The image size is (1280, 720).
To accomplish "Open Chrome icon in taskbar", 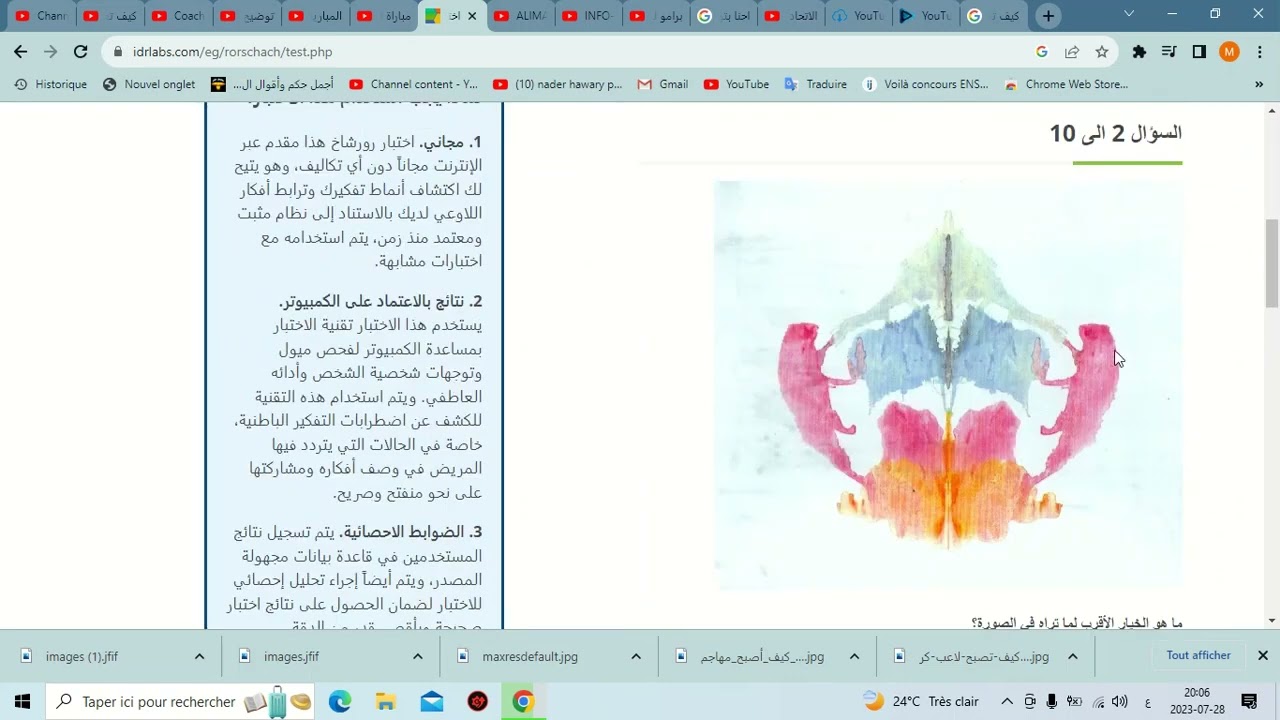I will click(523, 701).
